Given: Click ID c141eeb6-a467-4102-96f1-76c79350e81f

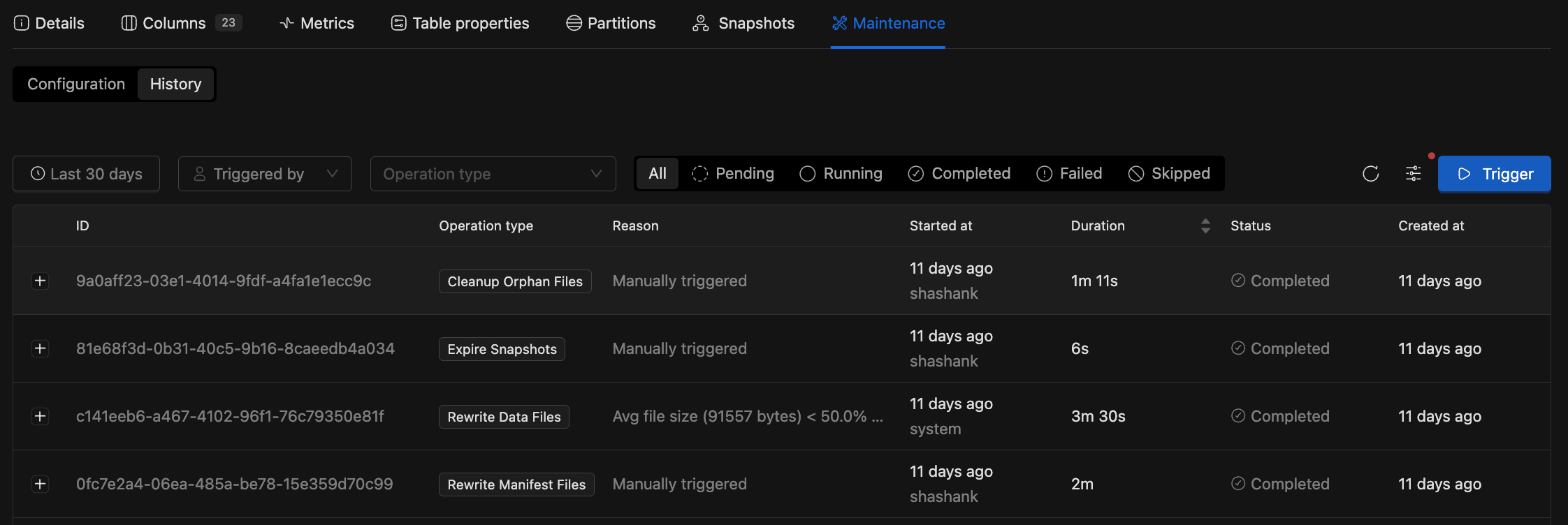Looking at the screenshot, I should pos(230,416).
